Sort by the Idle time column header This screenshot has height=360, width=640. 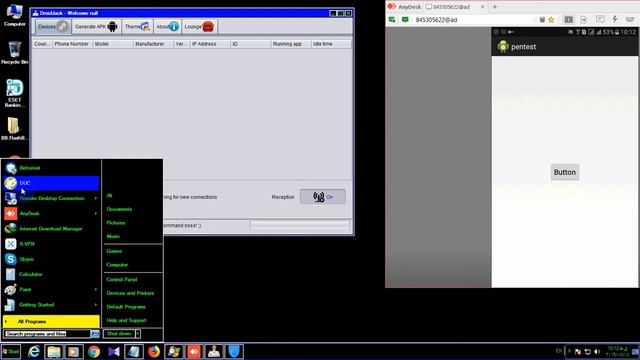tap(331, 44)
